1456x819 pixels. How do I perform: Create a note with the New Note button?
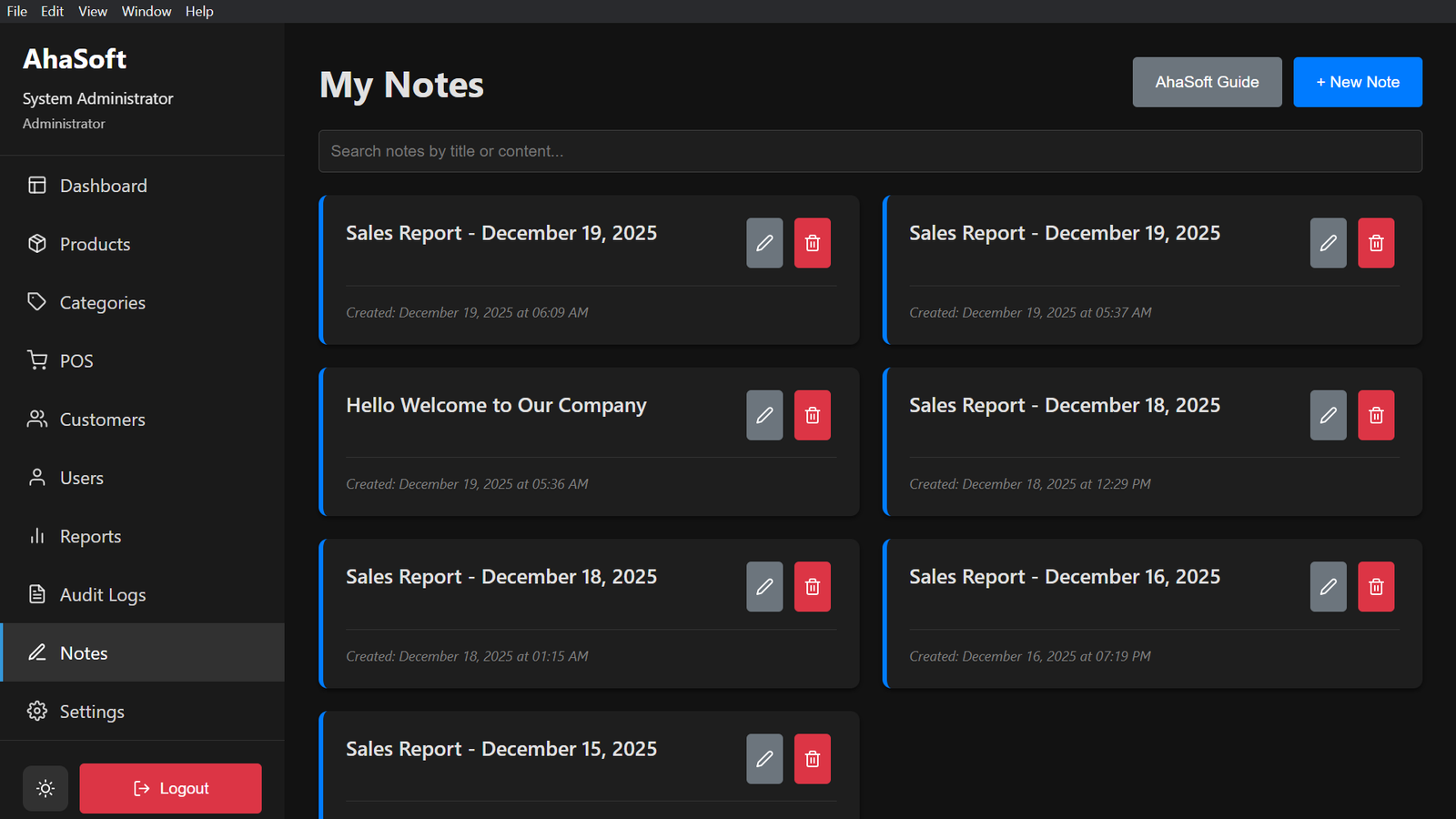point(1358,82)
